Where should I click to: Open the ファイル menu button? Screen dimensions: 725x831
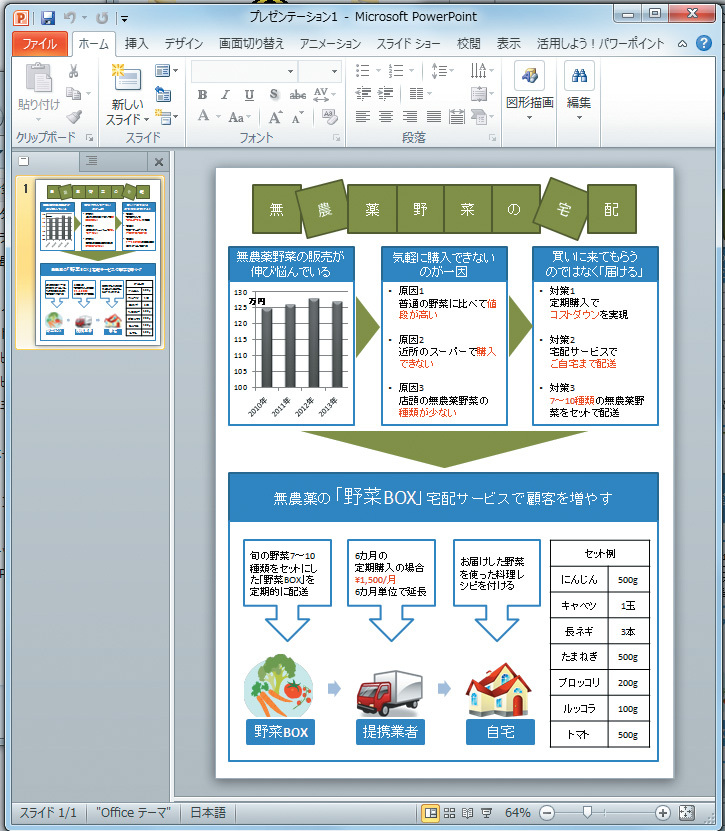(40, 44)
